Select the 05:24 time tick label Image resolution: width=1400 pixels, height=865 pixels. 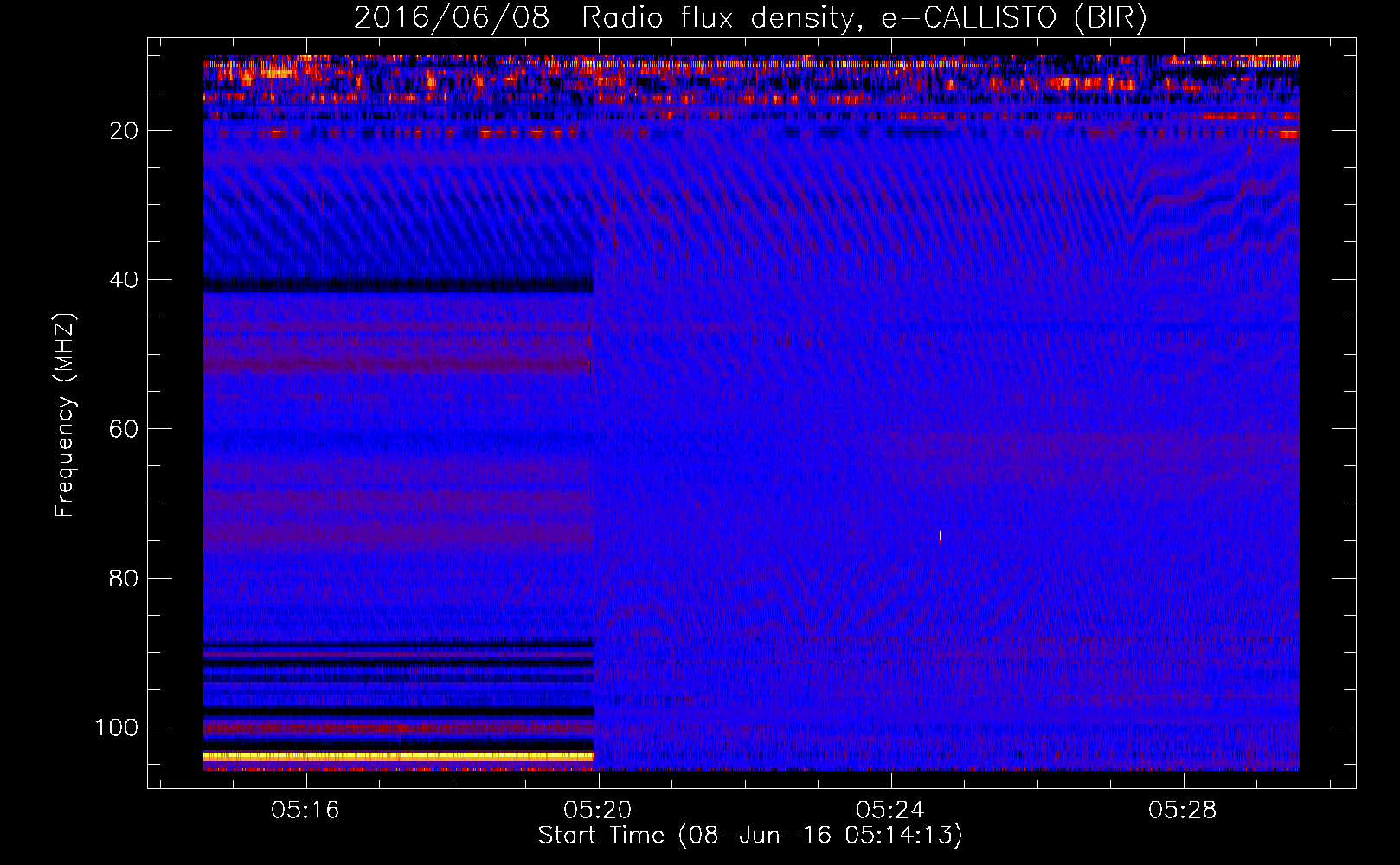pos(889,811)
